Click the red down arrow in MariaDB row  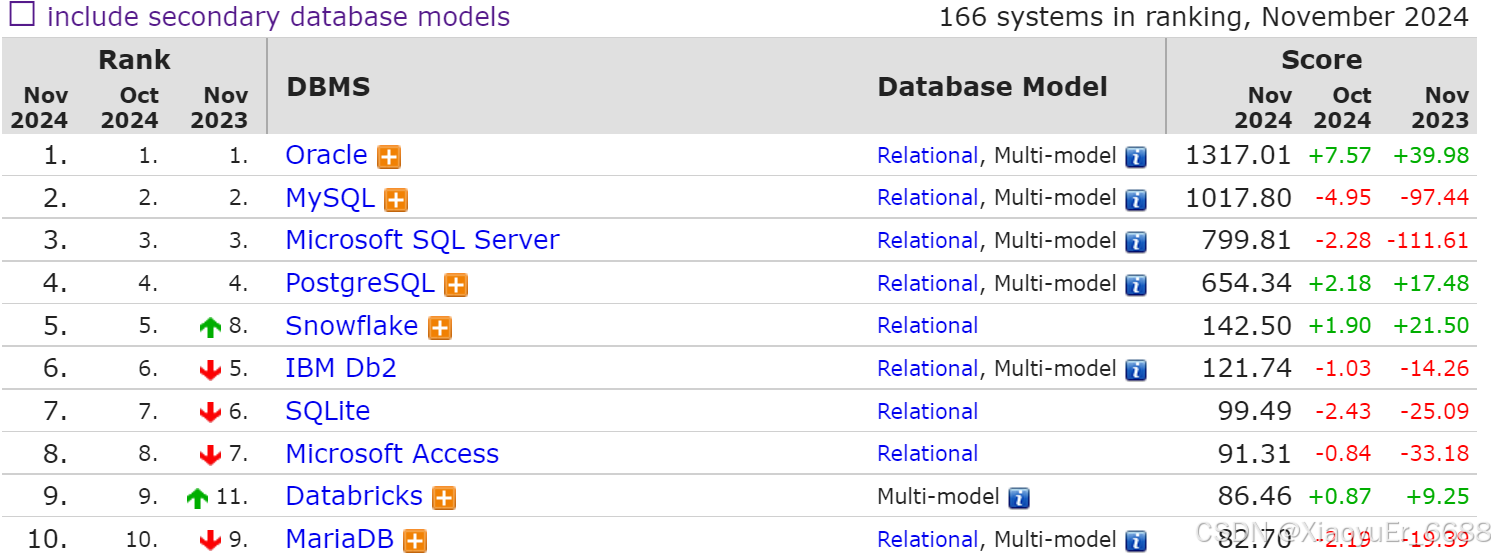[210, 541]
